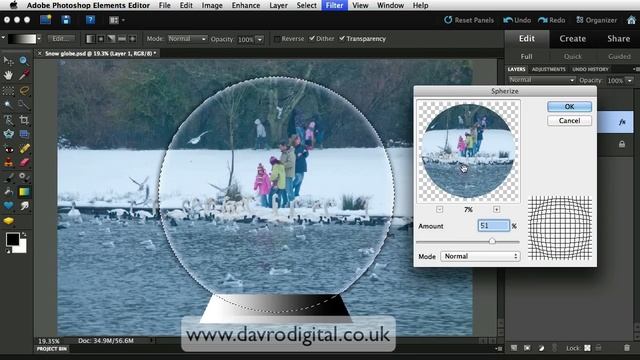Switch to the Create tab
Viewport: 640px width, 360px height.
573,39
